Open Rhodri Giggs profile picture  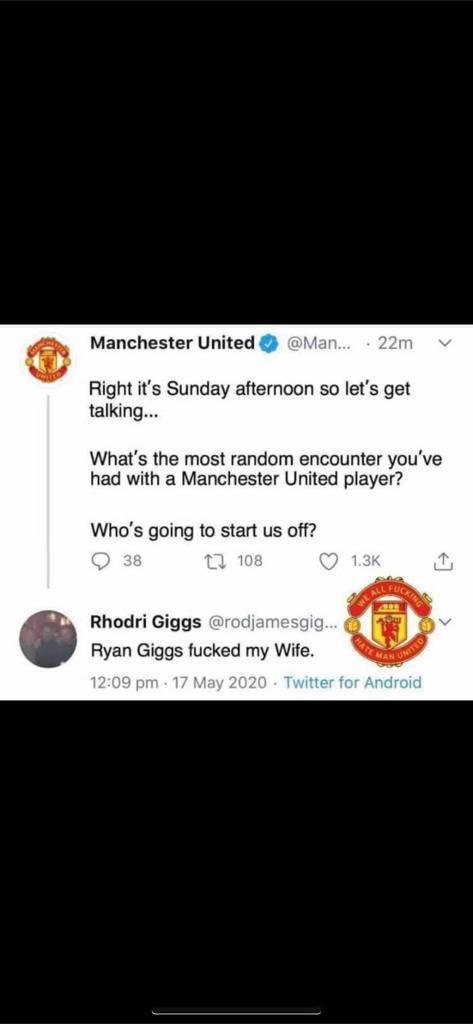tap(48, 638)
